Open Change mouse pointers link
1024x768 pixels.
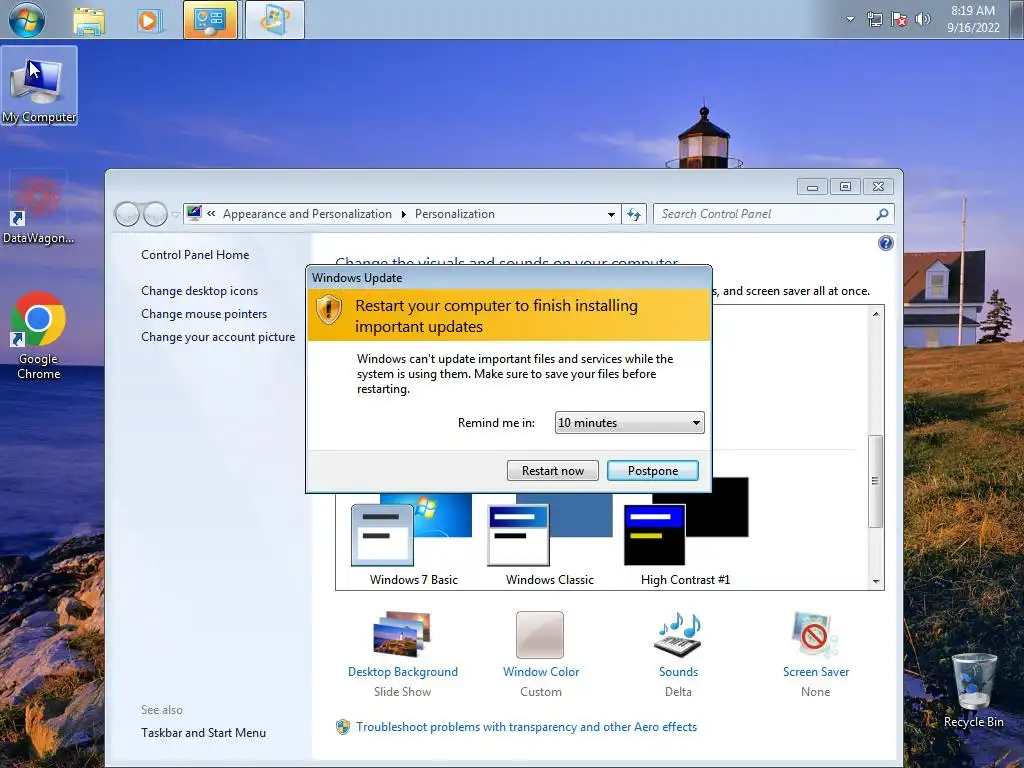[x=204, y=313]
